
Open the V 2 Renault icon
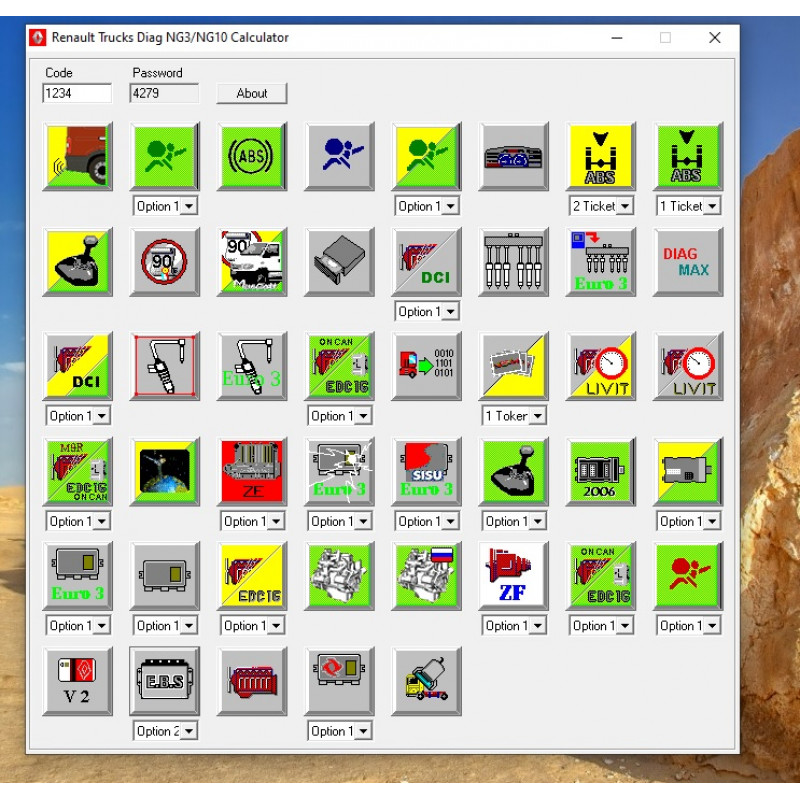coord(78,681)
